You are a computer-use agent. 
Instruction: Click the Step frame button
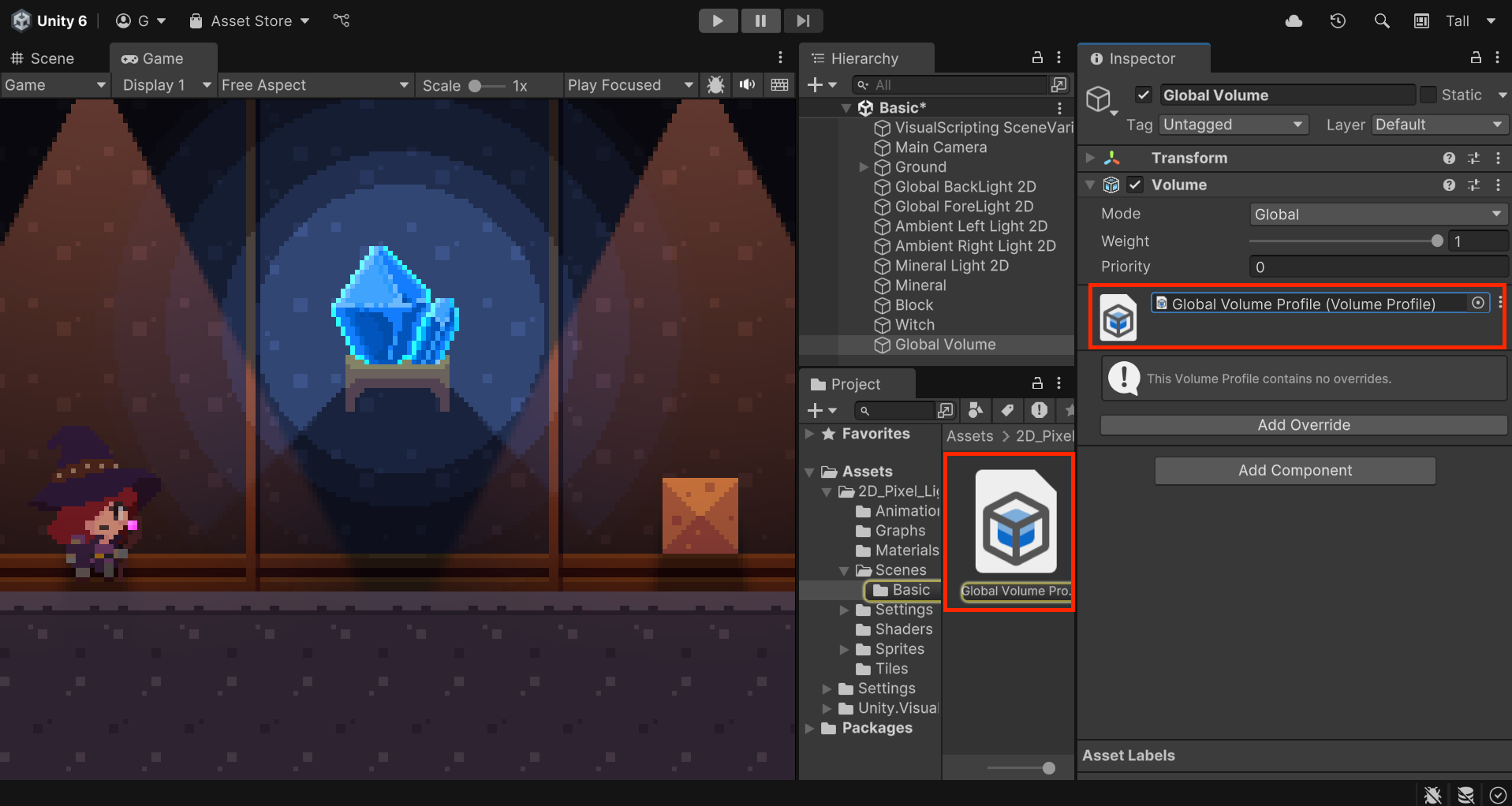pos(802,21)
